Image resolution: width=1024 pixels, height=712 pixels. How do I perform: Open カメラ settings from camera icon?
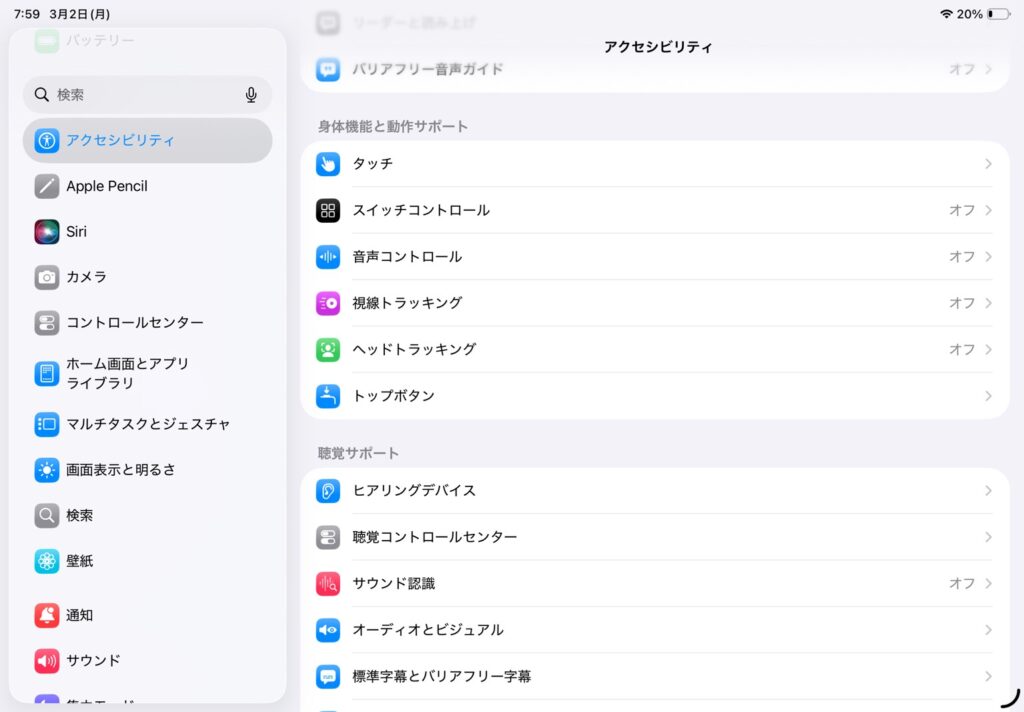(x=47, y=277)
